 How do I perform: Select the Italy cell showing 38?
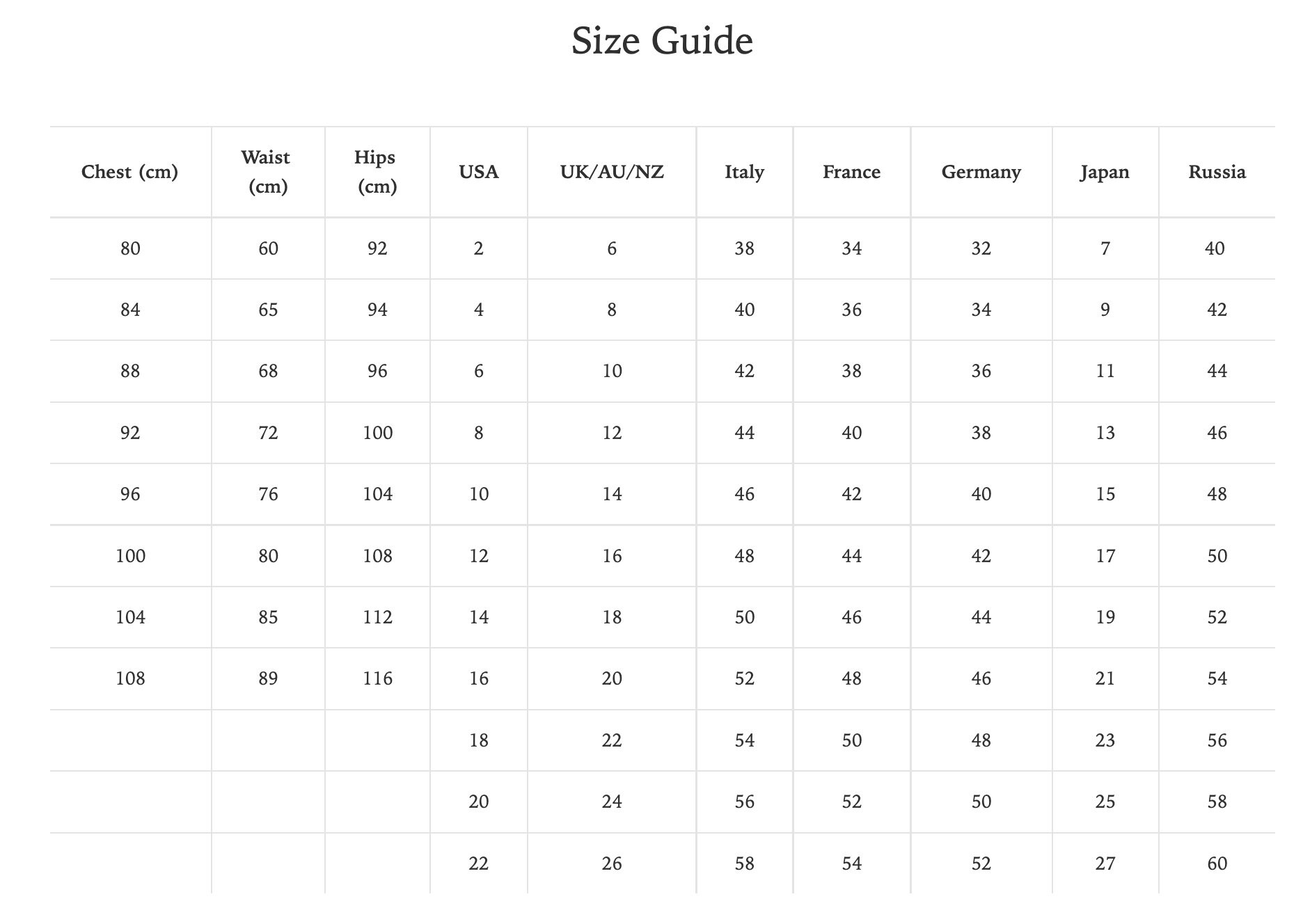coord(745,248)
